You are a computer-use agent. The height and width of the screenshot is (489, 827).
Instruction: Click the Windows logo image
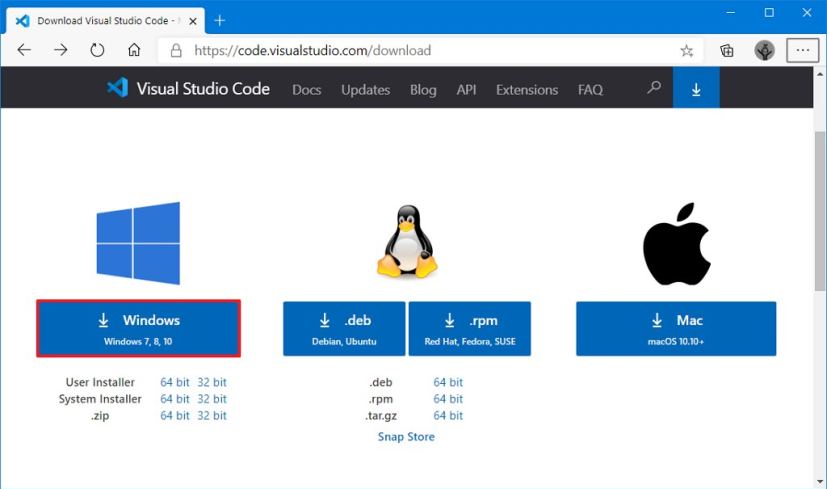point(138,243)
